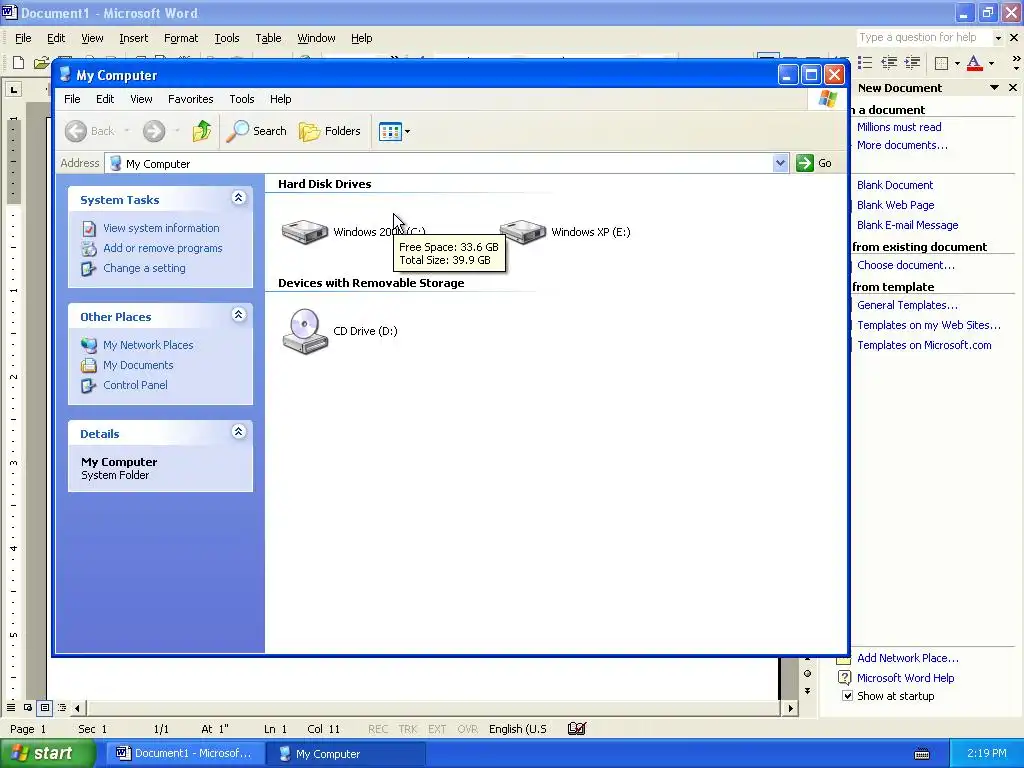Open the Font Color dropdown arrow
The width and height of the screenshot is (1024, 768).
[991, 63]
